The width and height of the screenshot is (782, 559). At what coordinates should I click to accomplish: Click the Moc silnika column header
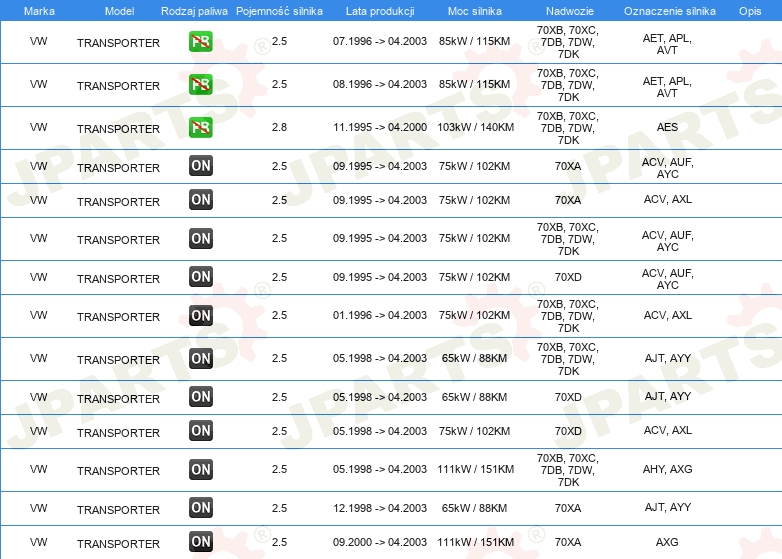coord(474,11)
